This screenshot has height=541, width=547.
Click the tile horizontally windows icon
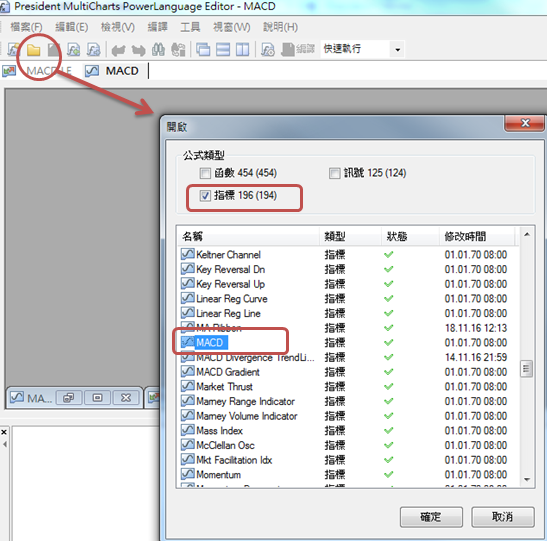pos(223,50)
